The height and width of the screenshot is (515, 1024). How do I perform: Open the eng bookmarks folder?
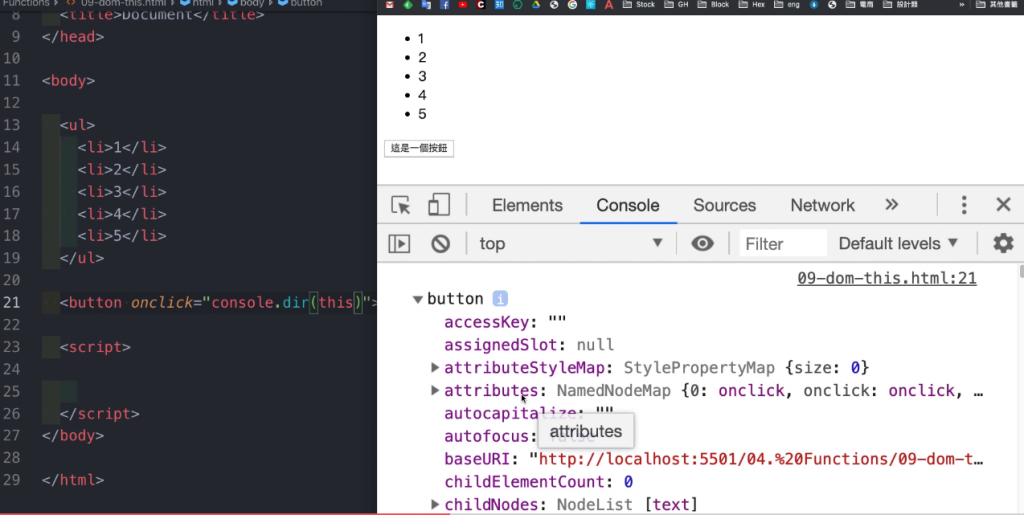(787, 5)
